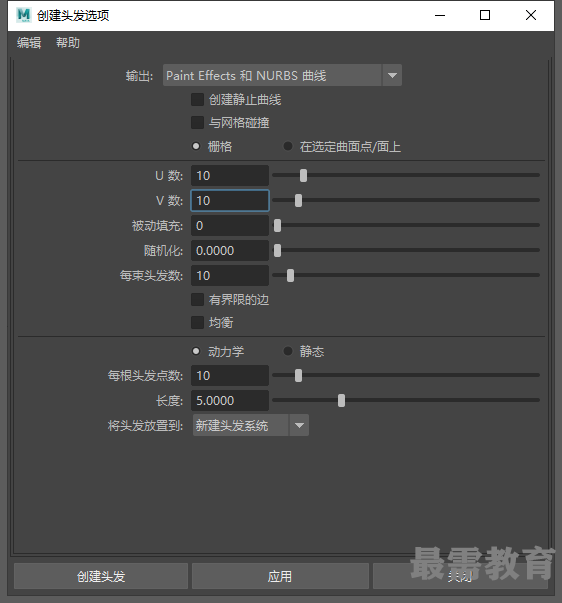
Task: Click the 随机化 slider handle
Action: point(277,250)
